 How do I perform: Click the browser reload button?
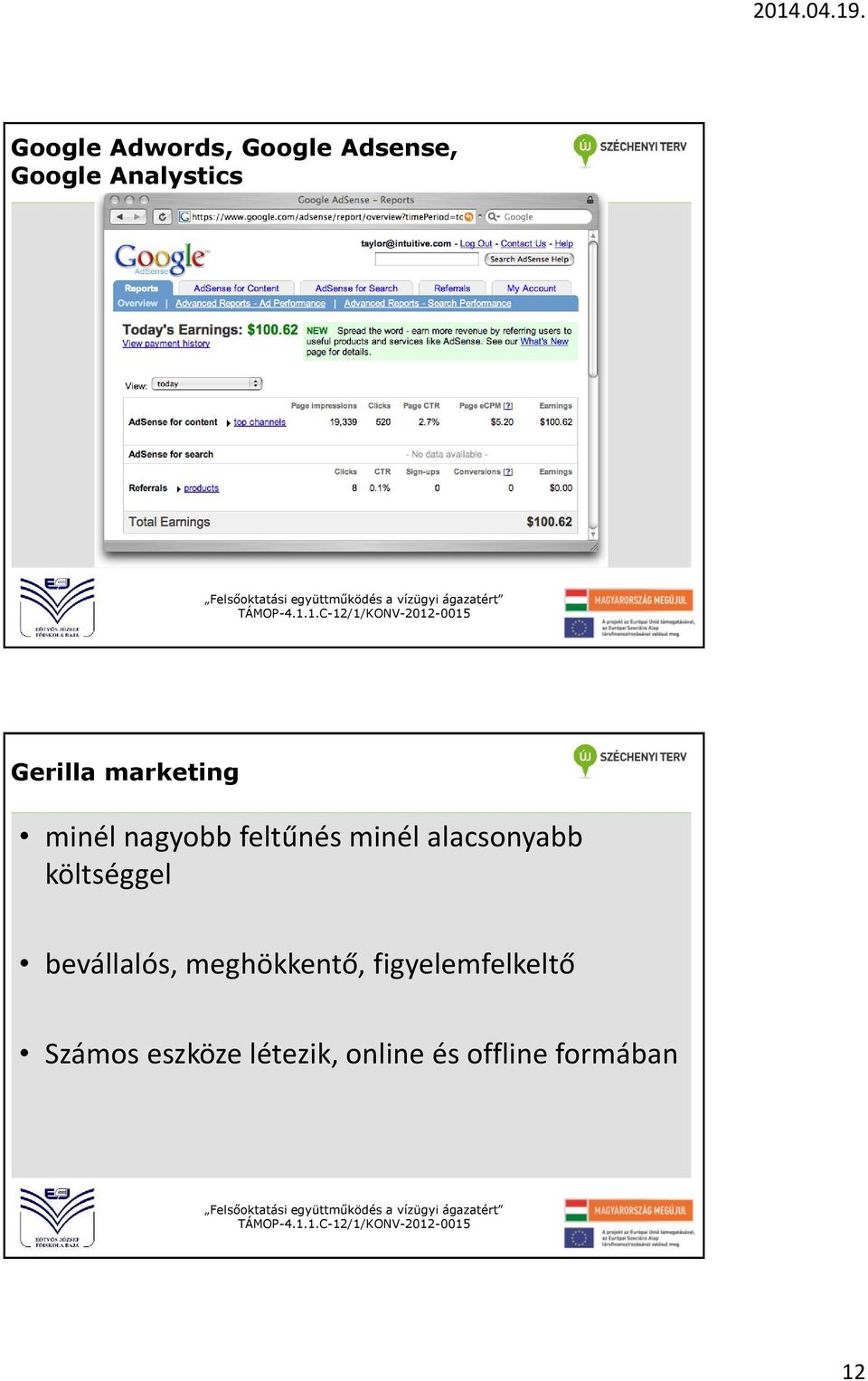tap(162, 217)
